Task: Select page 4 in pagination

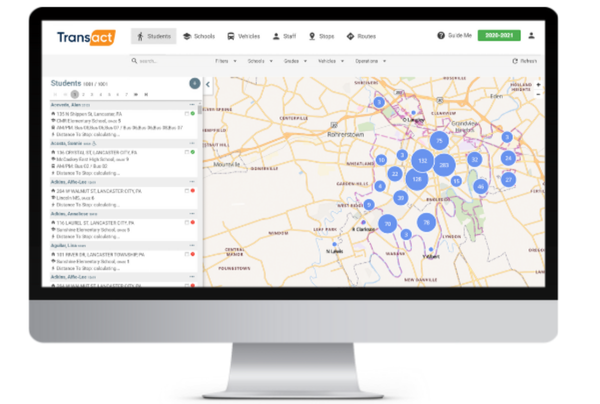Action: coord(101,94)
